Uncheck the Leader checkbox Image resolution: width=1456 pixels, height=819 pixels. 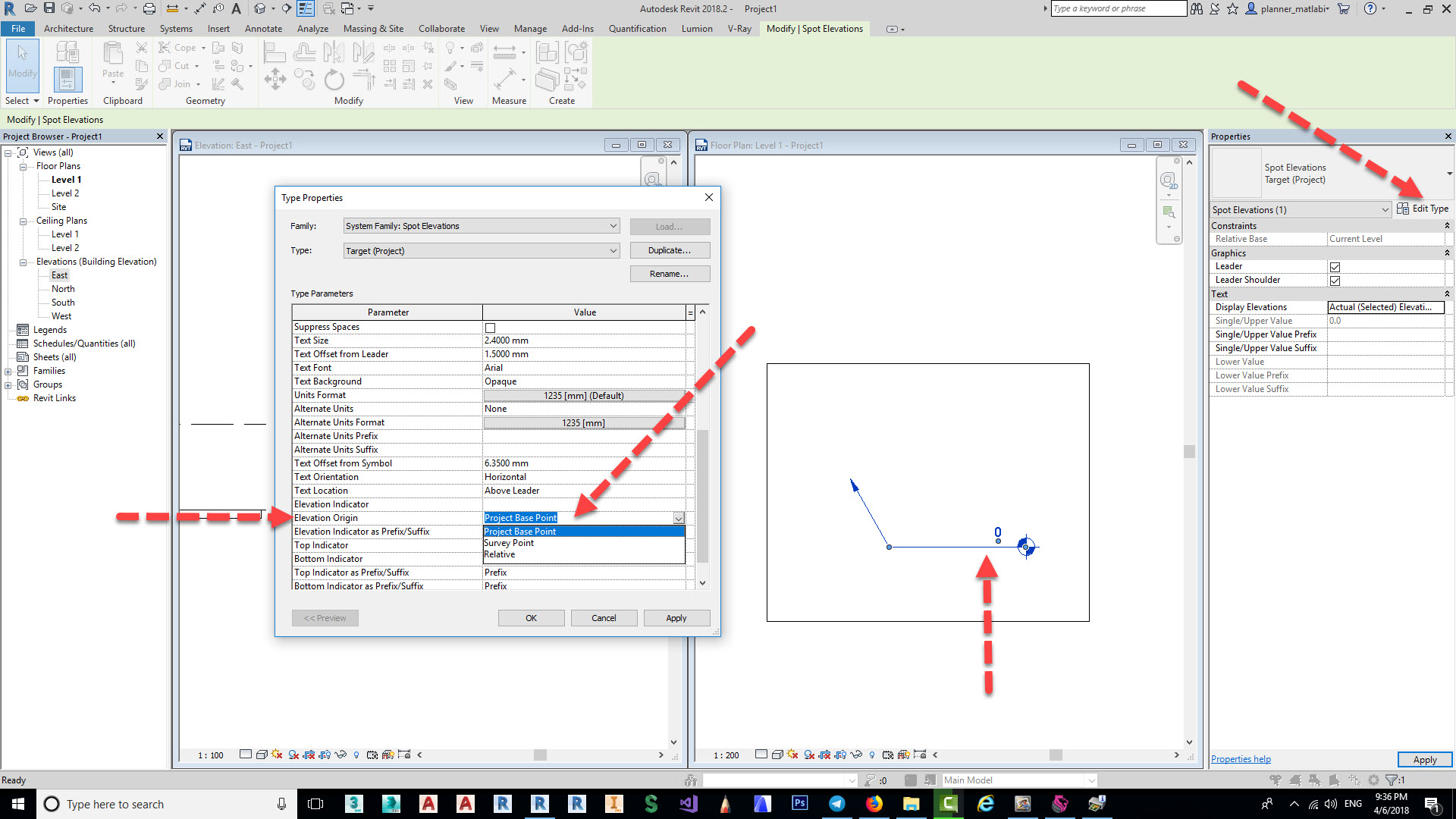(1335, 267)
